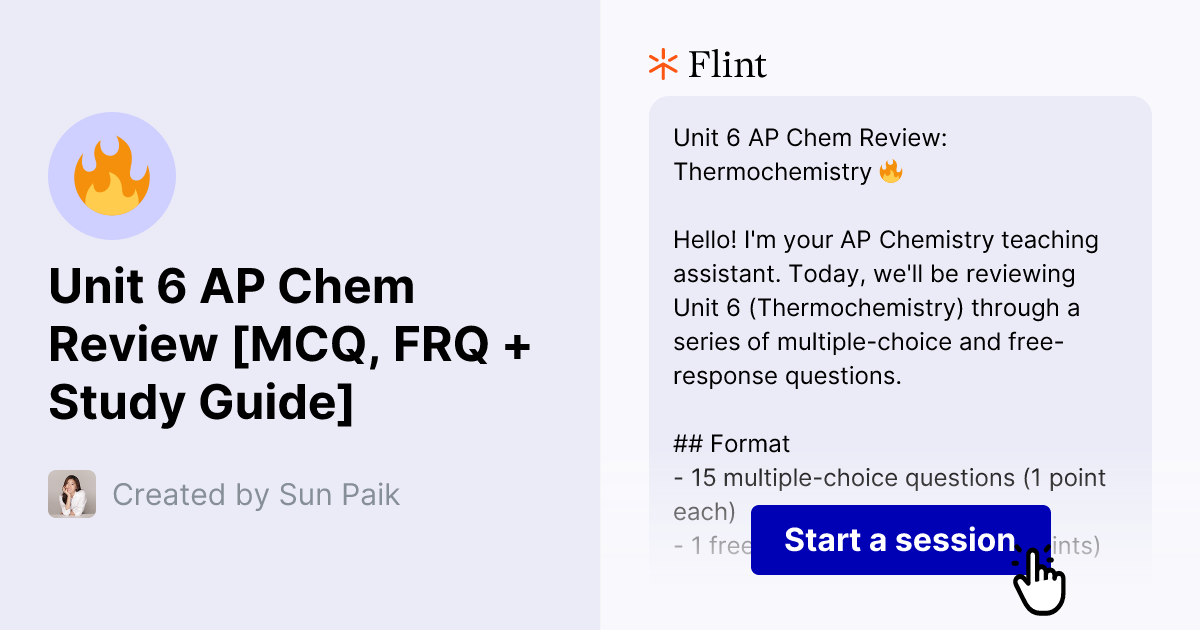Click the multiple-choice questions line
The height and width of the screenshot is (630, 1200).
click(888, 478)
